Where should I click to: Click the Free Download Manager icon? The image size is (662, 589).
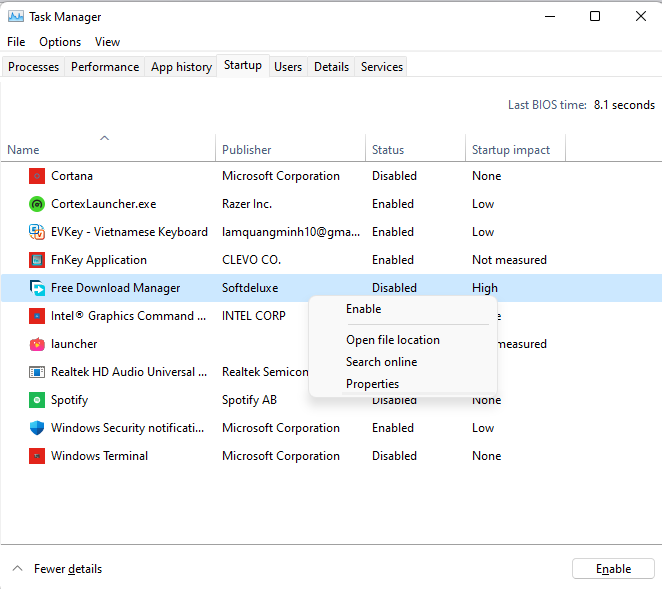coord(37,288)
